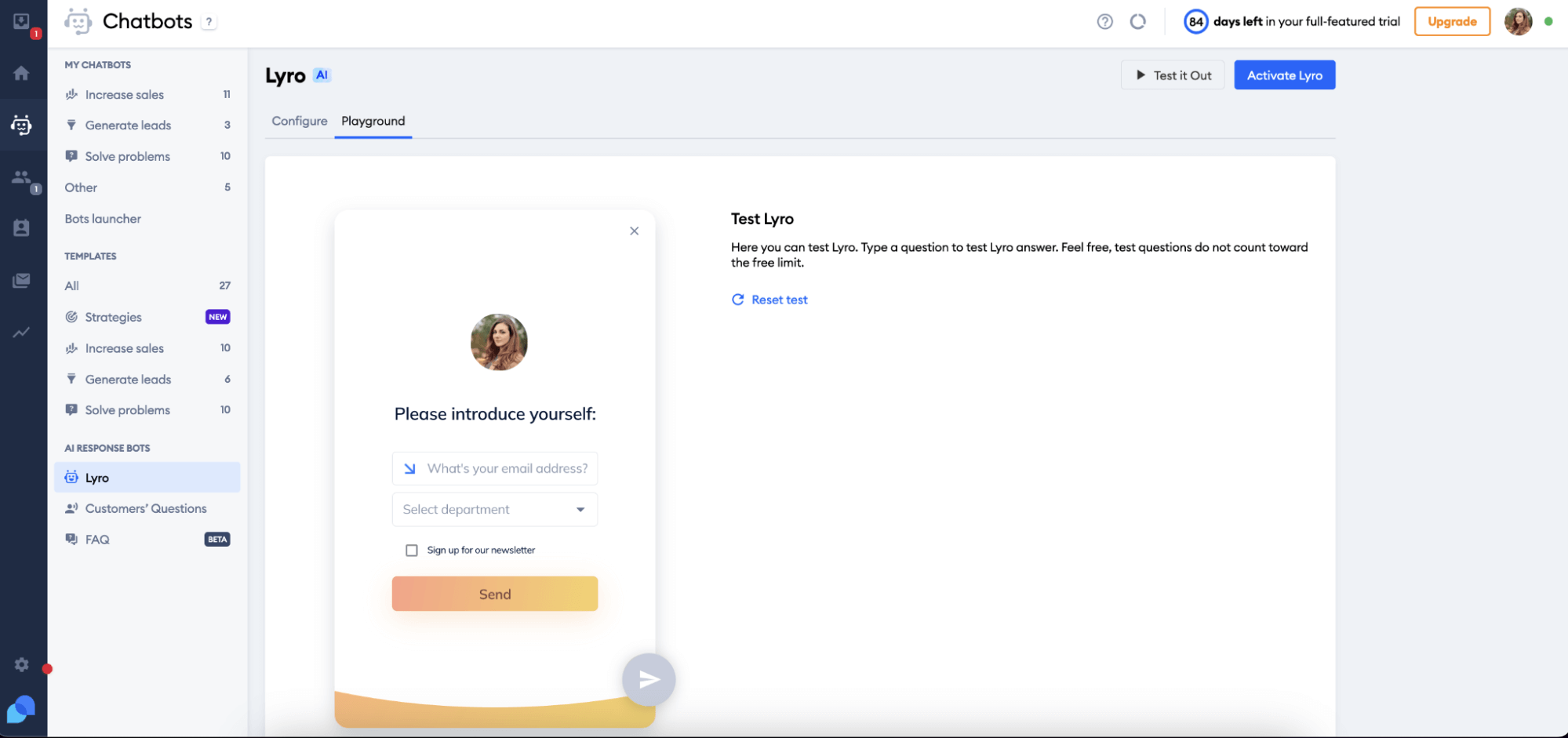Click the BETA badge beside FAQ

tap(217, 540)
